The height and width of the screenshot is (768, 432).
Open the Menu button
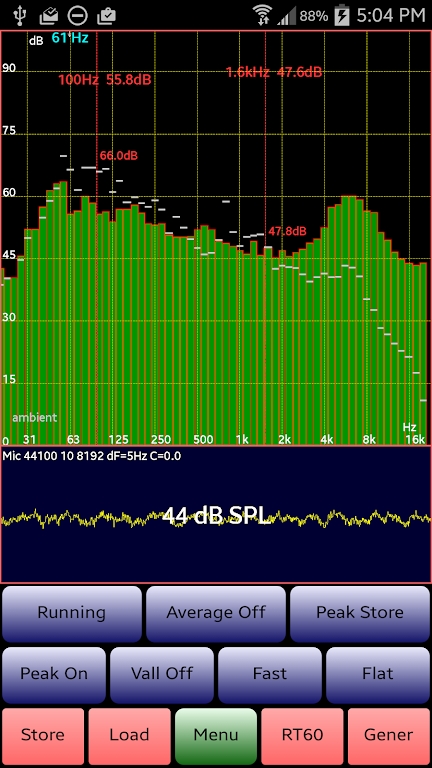click(216, 735)
